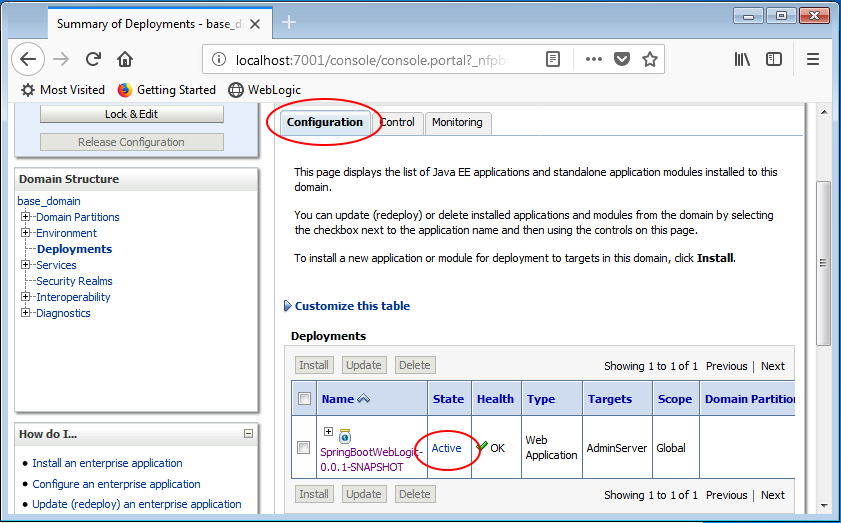Bookmark this page with the star icon
Screen dimensions: 841x523
(x=650, y=59)
